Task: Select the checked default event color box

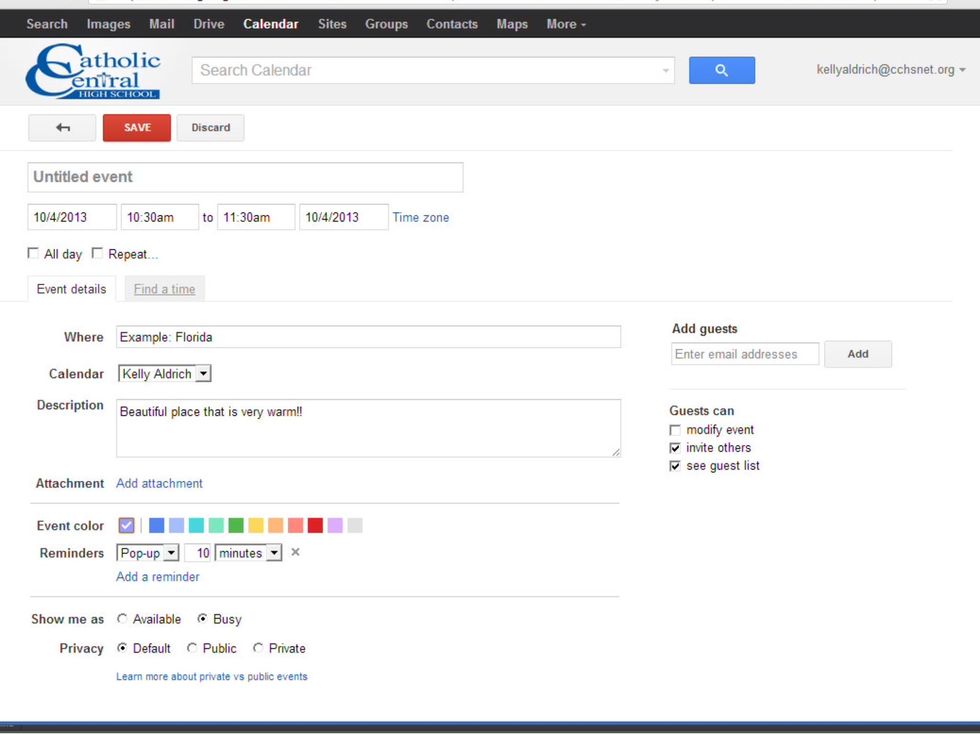Action: [126, 526]
